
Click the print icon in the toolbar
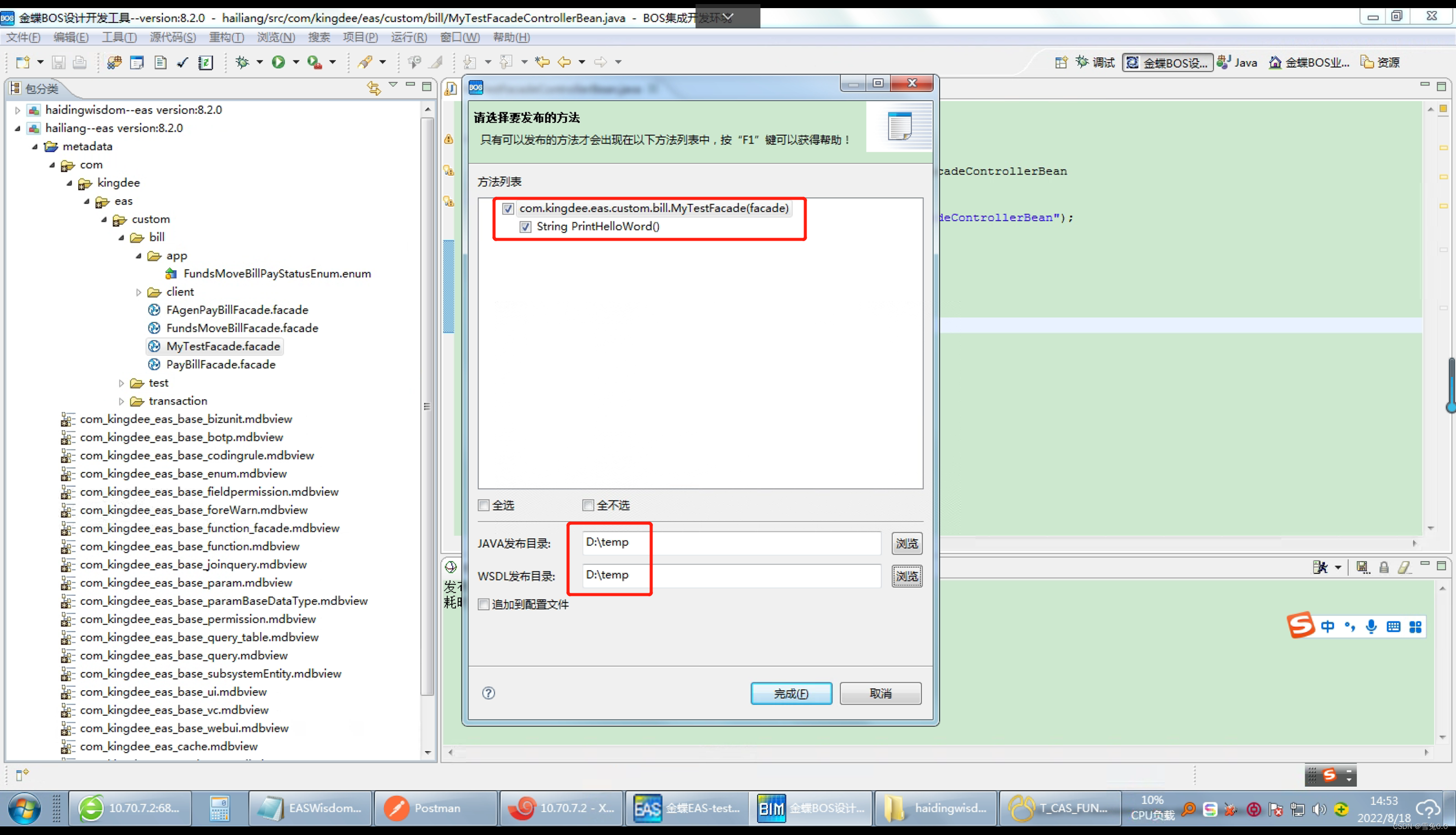[80, 62]
